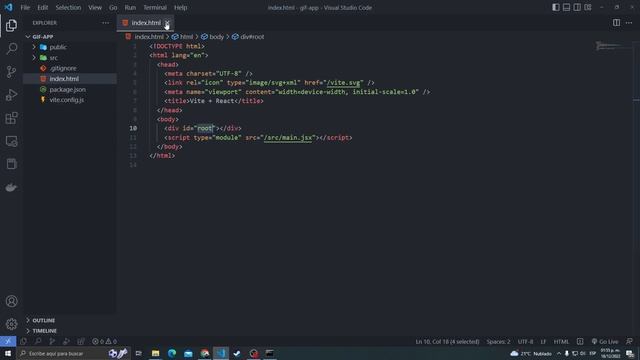Click body breadcrumb segment
Viewport: 640px width, 360px height.
[216, 37]
